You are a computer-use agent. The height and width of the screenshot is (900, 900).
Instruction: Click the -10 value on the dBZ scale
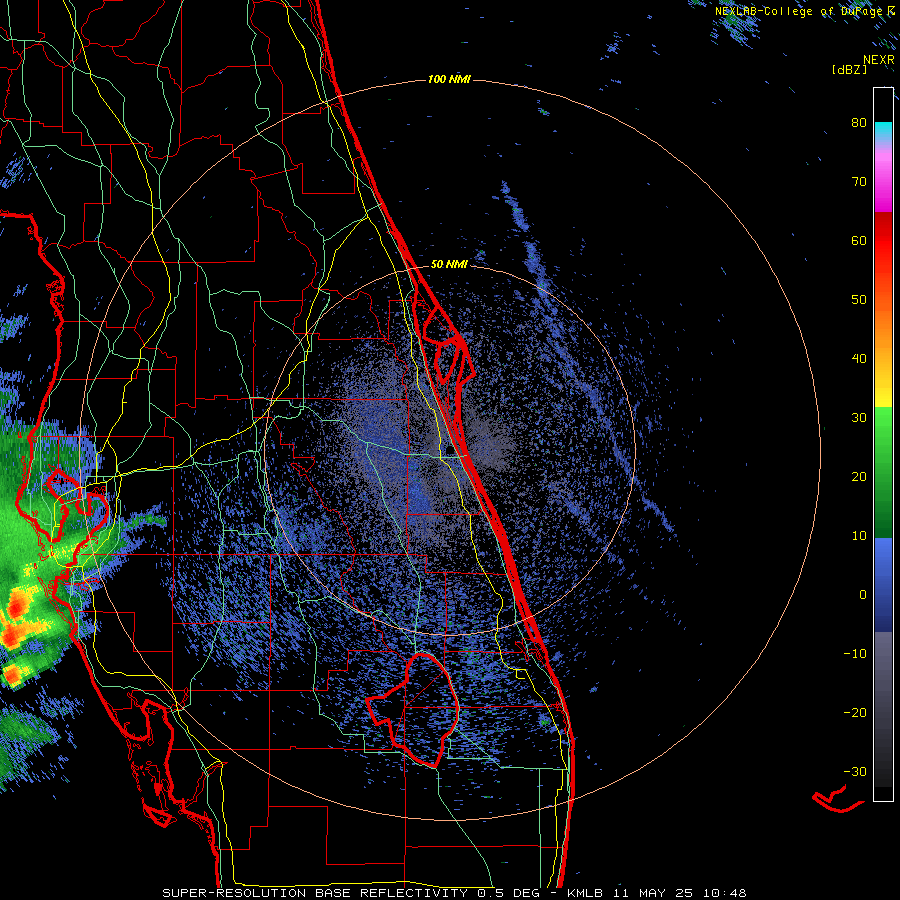855,654
